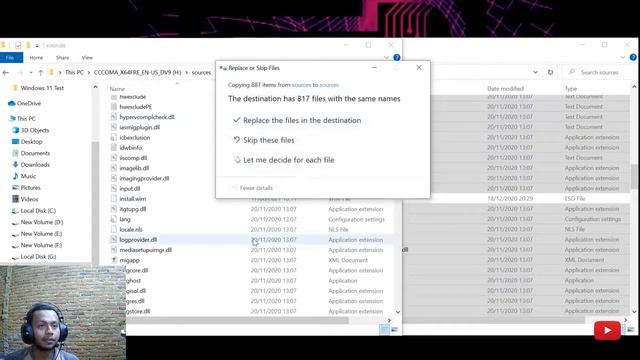
Task: Select New Volume (F:) in navigation pane
Action: coord(37,245)
